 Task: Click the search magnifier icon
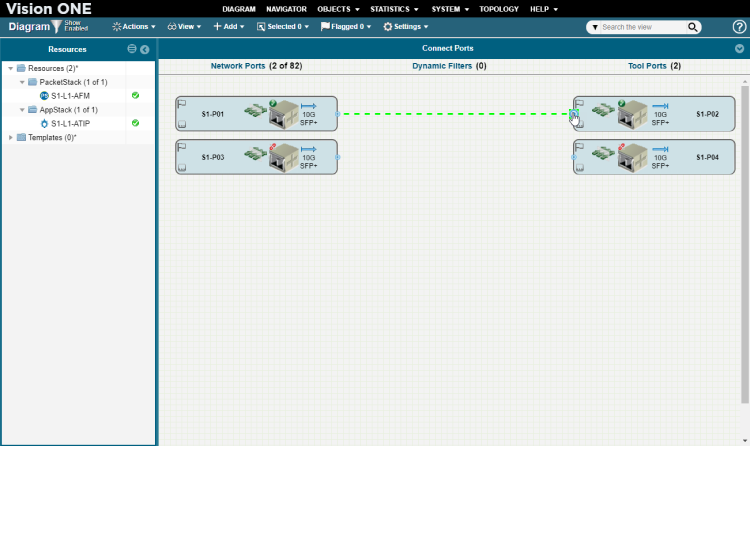pos(693,27)
